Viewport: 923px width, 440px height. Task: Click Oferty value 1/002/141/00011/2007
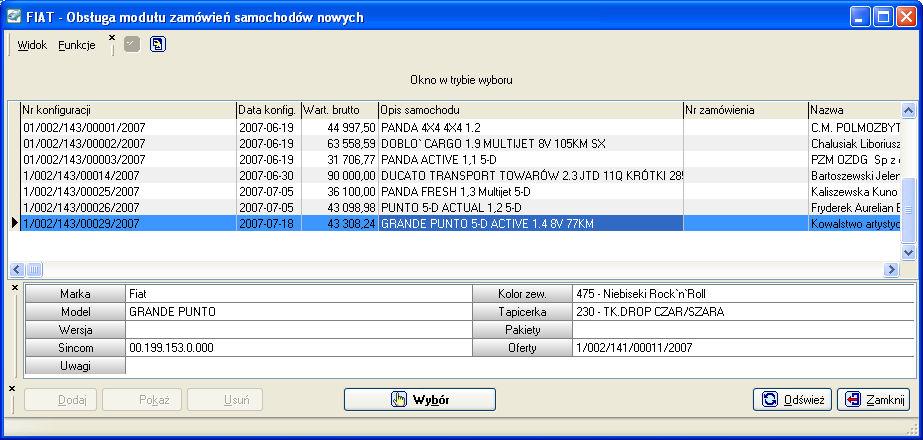coord(743,348)
